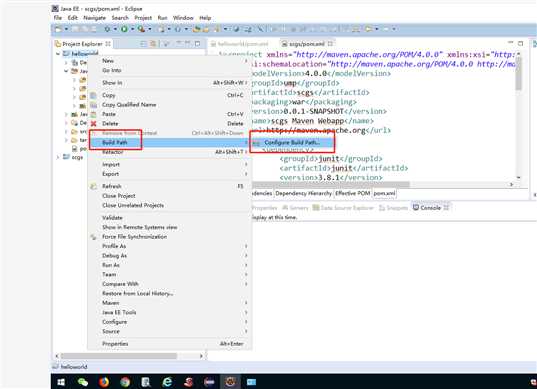The image size is (537, 389).
Task: Open the New submenu in the context menu
Action: tap(169, 61)
